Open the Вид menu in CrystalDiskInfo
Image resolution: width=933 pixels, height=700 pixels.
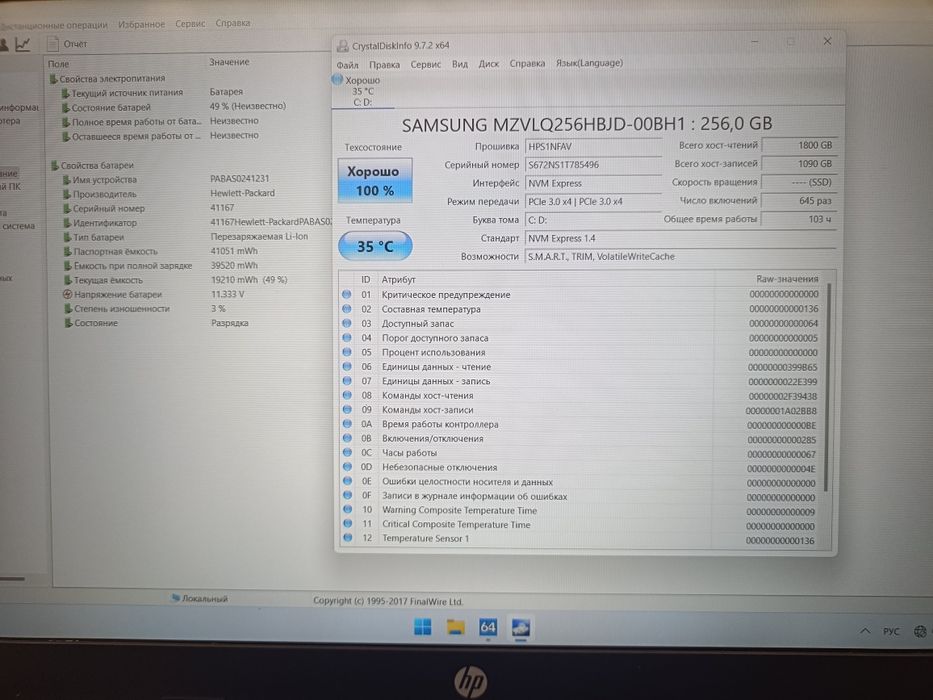click(x=459, y=64)
